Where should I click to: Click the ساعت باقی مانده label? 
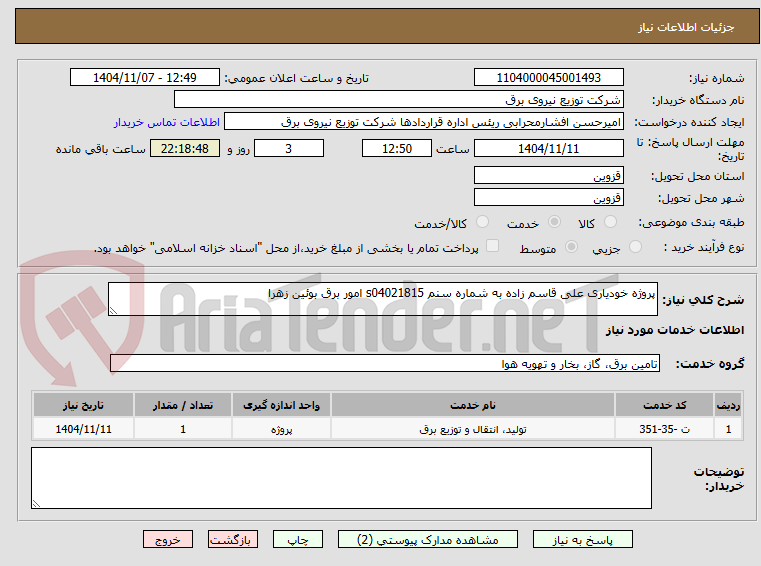100,149
